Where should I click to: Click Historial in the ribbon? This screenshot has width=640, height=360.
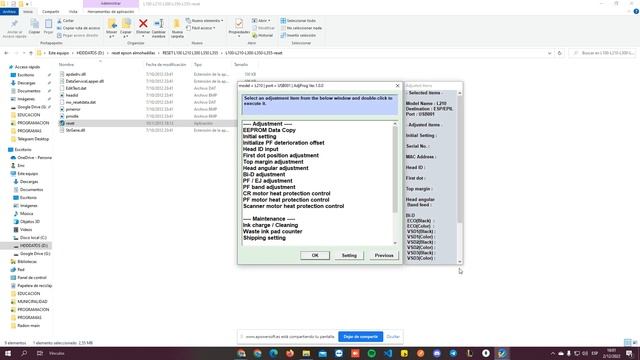coord(262,35)
